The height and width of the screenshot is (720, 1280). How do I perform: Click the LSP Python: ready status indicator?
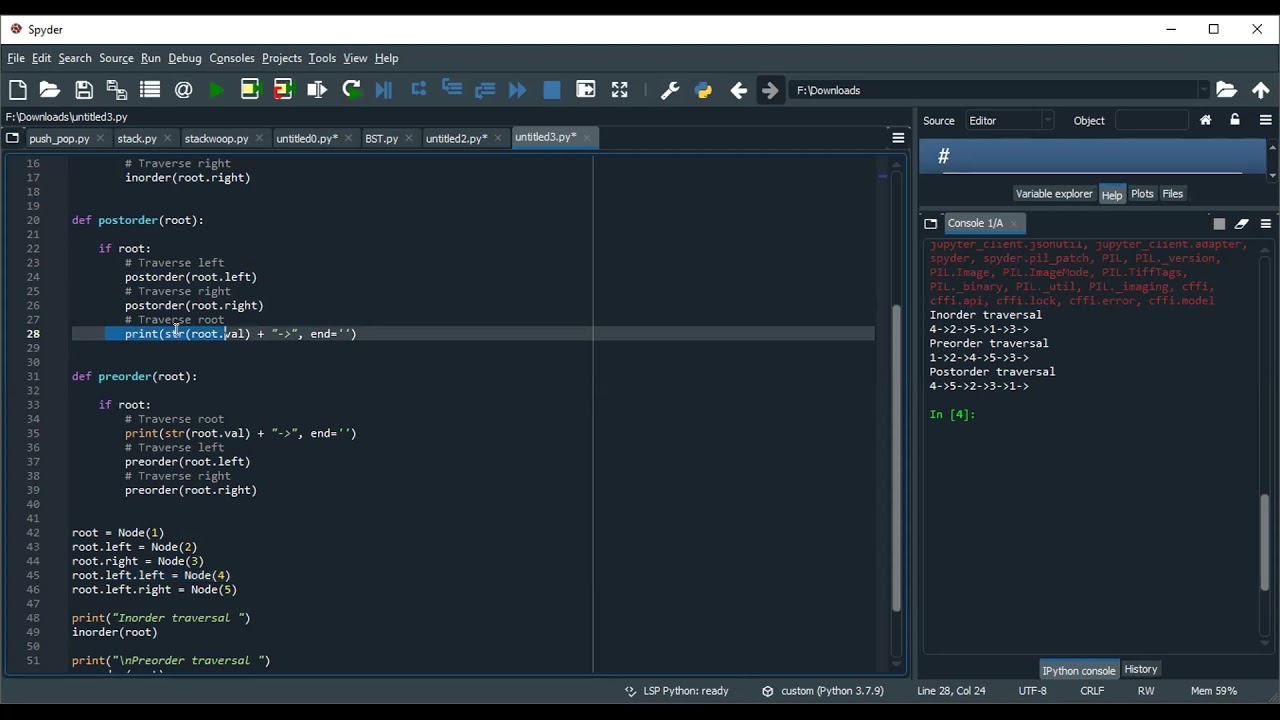click(677, 691)
